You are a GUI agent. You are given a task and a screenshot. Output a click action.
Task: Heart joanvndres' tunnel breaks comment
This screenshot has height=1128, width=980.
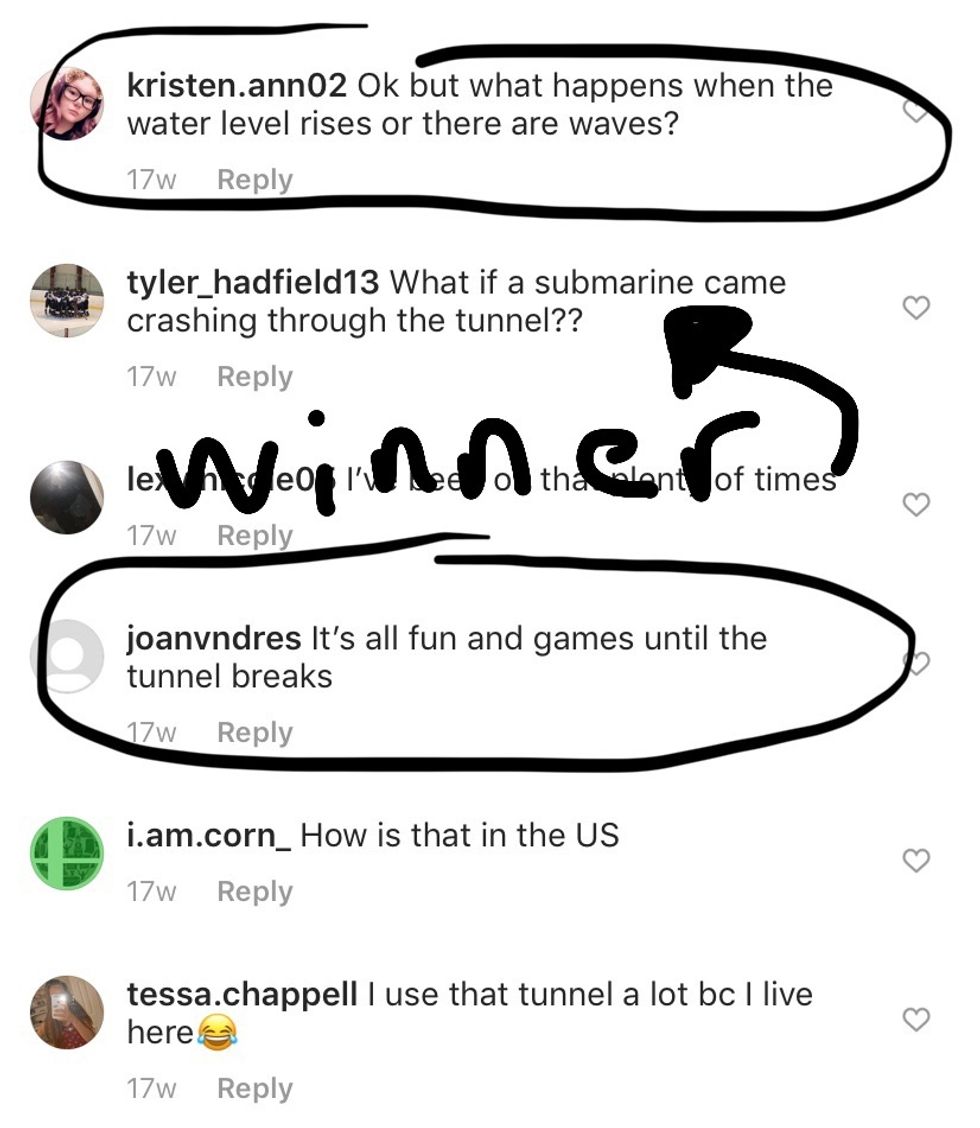click(917, 663)
